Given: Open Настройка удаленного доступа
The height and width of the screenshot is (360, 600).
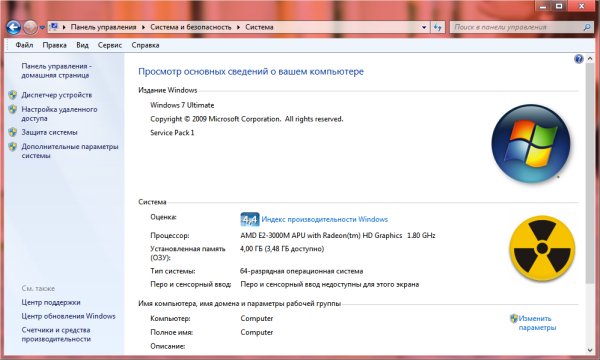Looking at the screenshot, I should click(x=59, y=114).
